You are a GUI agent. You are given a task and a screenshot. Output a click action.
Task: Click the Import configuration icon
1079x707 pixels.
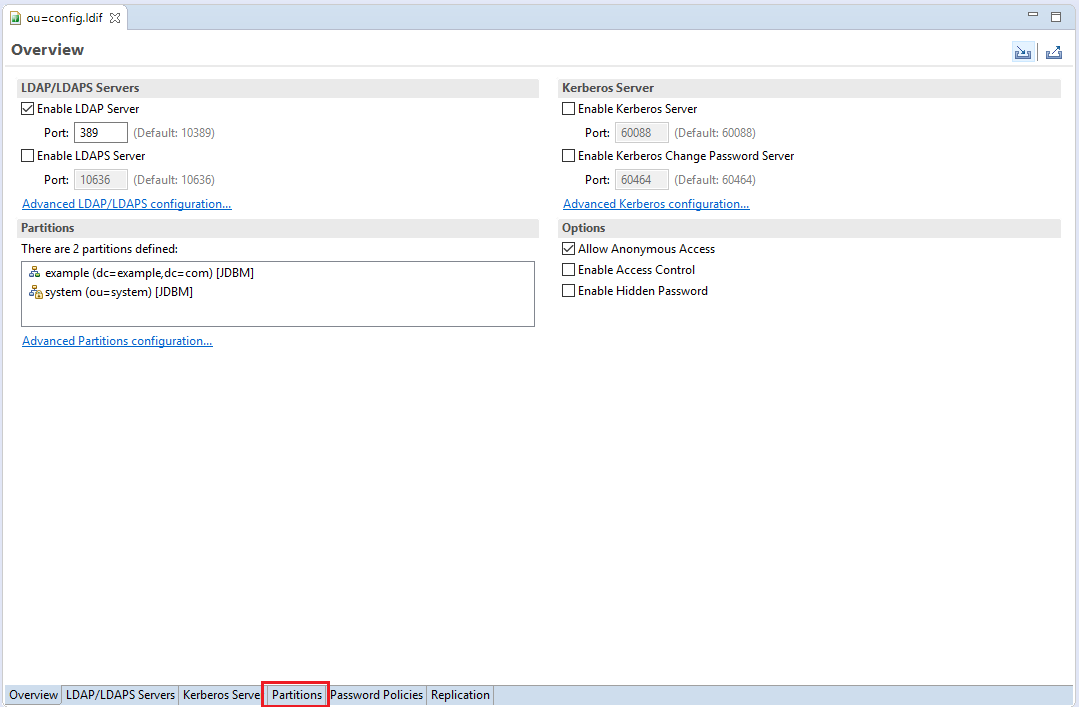pos(1022,51)
